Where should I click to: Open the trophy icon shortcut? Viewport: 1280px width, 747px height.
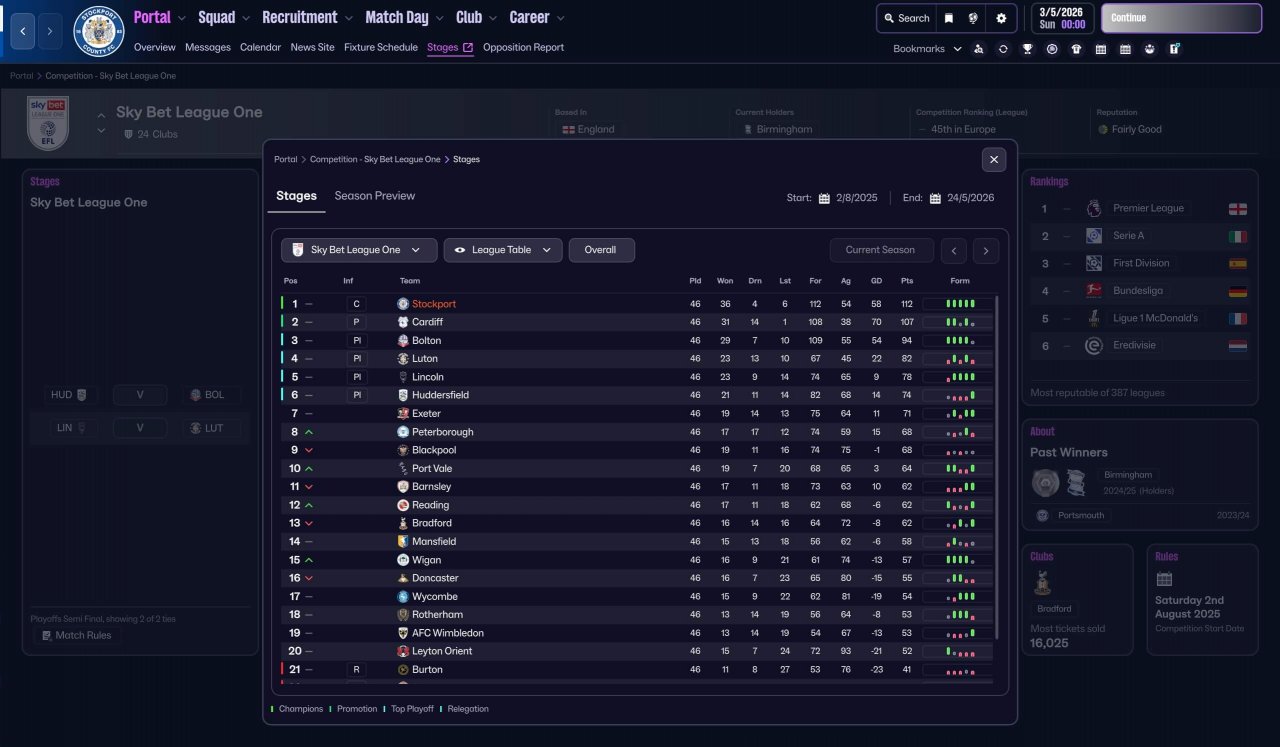(1027, 49)
